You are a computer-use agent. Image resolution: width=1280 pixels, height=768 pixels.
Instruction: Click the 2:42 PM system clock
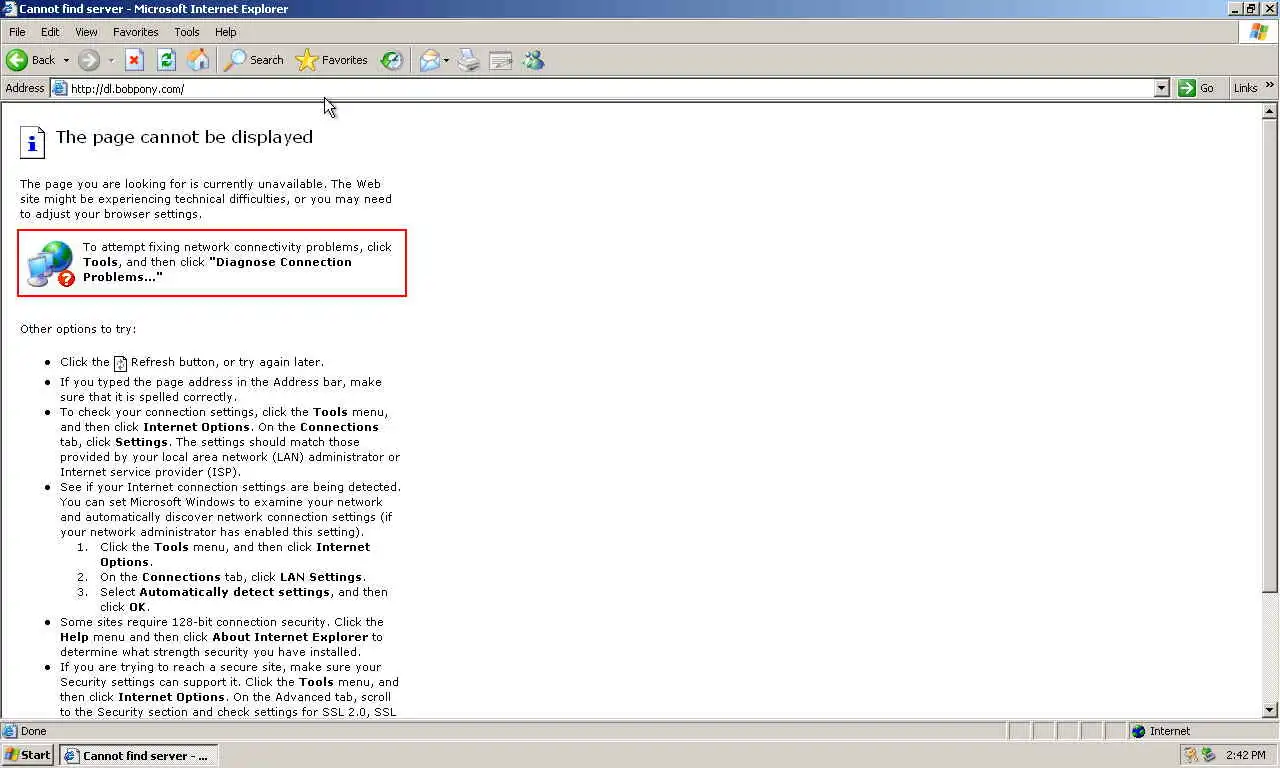click(x=1246, y=755)
